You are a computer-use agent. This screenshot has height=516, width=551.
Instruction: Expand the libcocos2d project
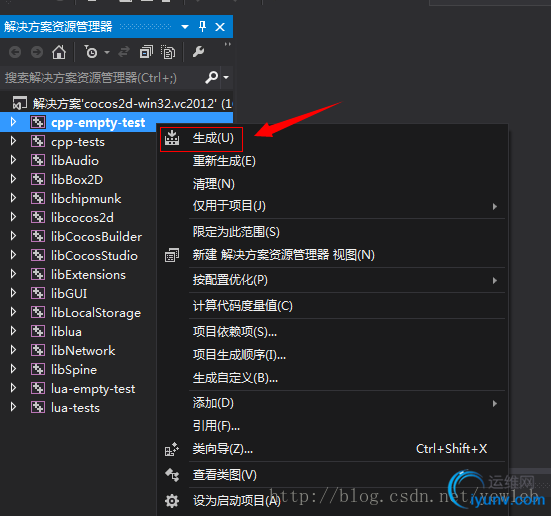[x=13, y=217]
